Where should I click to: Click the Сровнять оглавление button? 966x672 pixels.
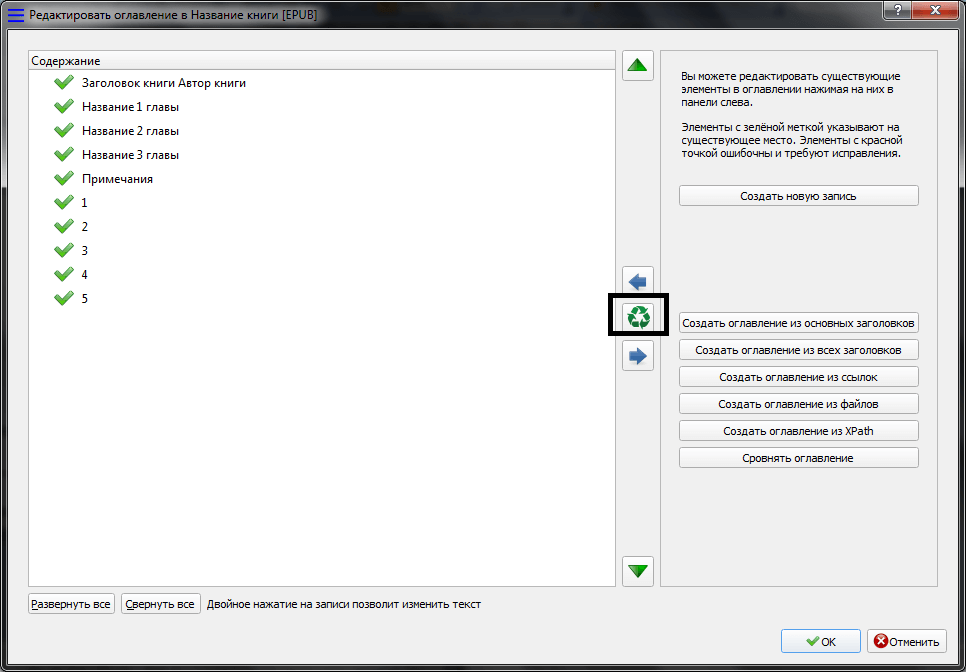click(798, 458)
